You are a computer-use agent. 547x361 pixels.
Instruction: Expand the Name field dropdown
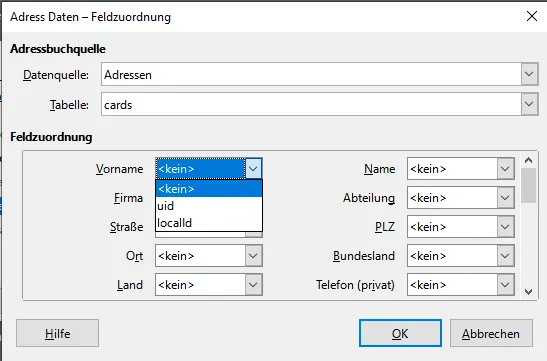[505, 169]
